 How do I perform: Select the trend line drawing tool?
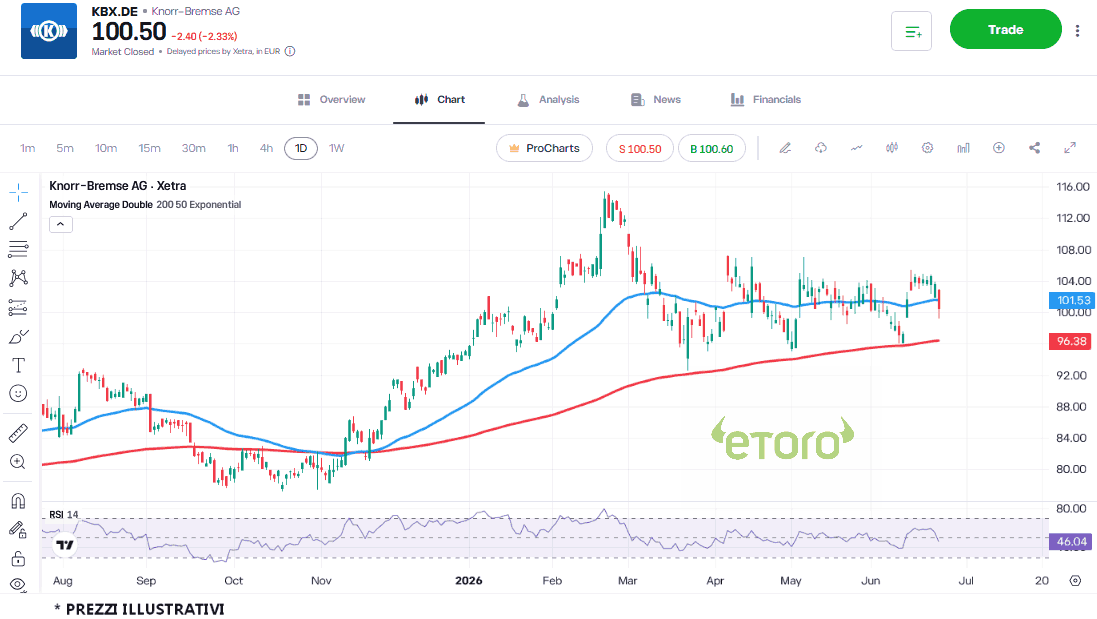pos(18,221)
